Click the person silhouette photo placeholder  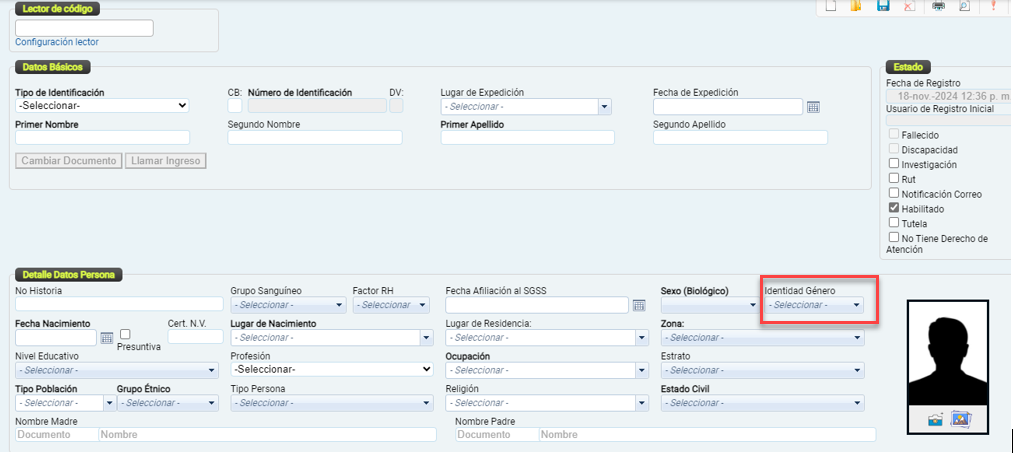click(948, 354)
